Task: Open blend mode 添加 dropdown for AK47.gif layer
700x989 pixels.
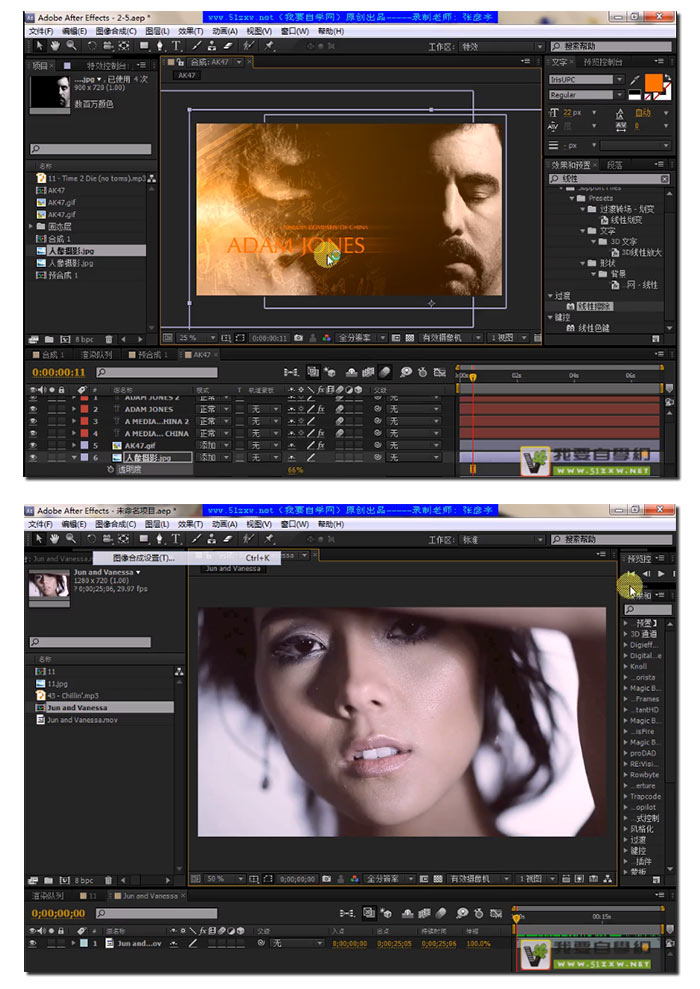Action: (x=214, y=445)
